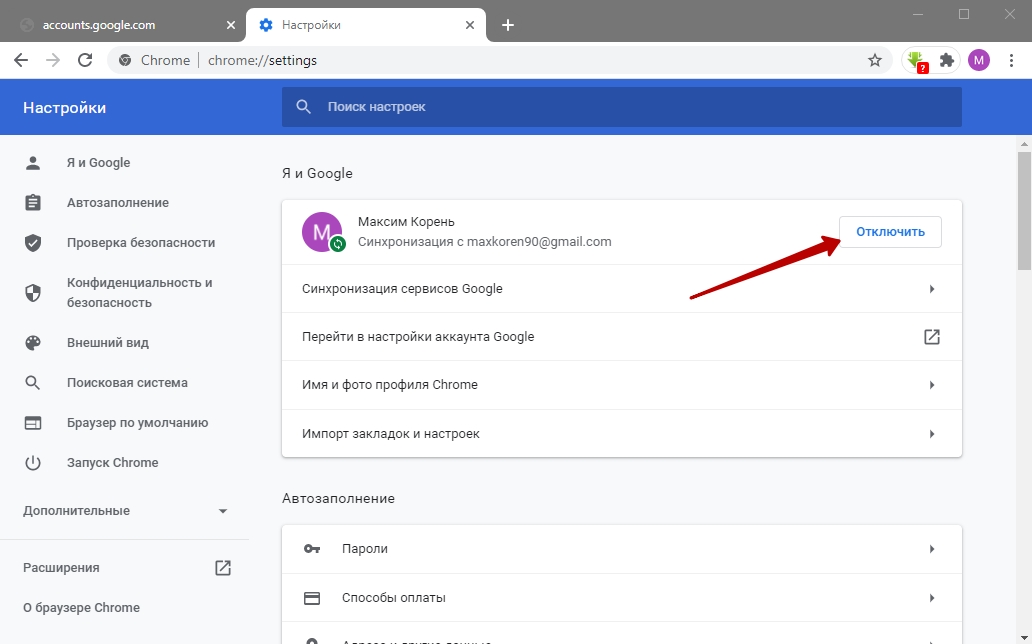Open Имя и фото профиля Chrome
This screenshot has width=1032, height=644.
621,385
